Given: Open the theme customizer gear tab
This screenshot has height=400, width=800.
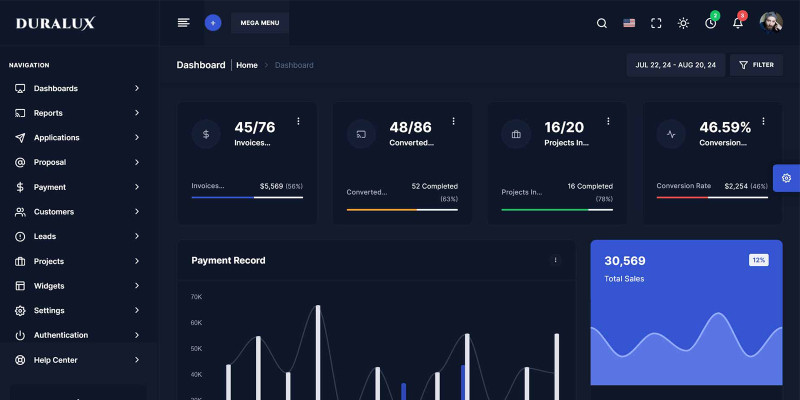Looking at the screenshot, I should [x=786, y=178].
